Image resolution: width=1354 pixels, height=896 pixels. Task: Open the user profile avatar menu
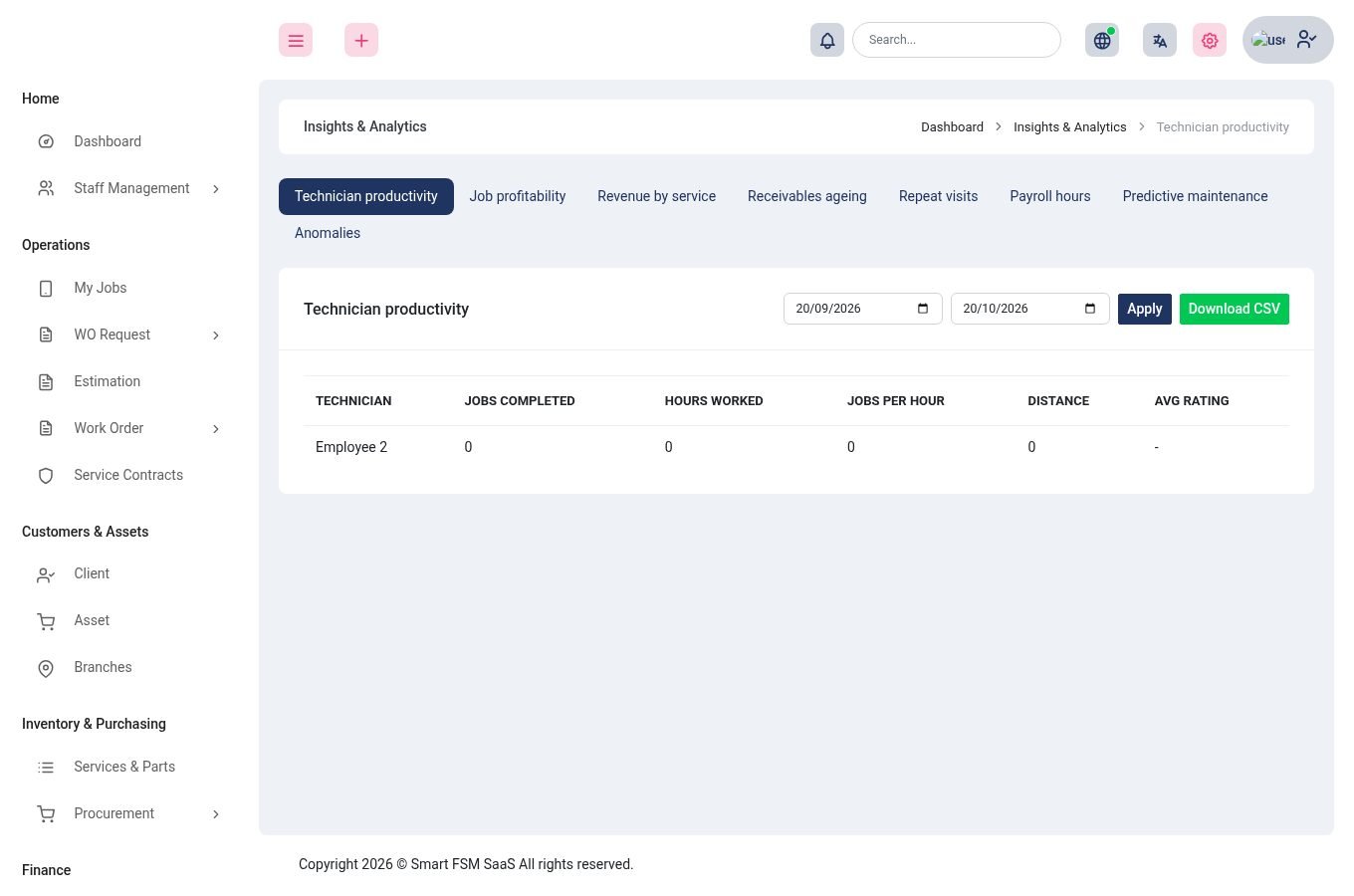1288,40
